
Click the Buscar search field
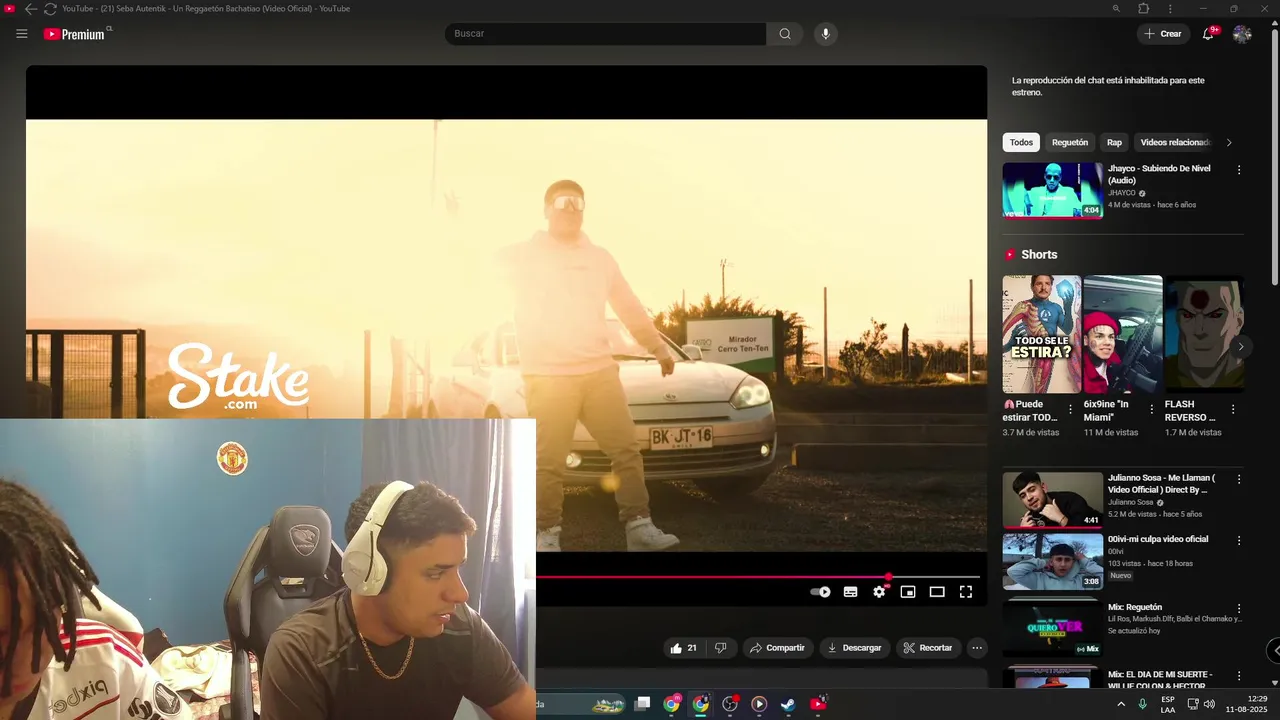pyautogui.click(x=605, y=34)
